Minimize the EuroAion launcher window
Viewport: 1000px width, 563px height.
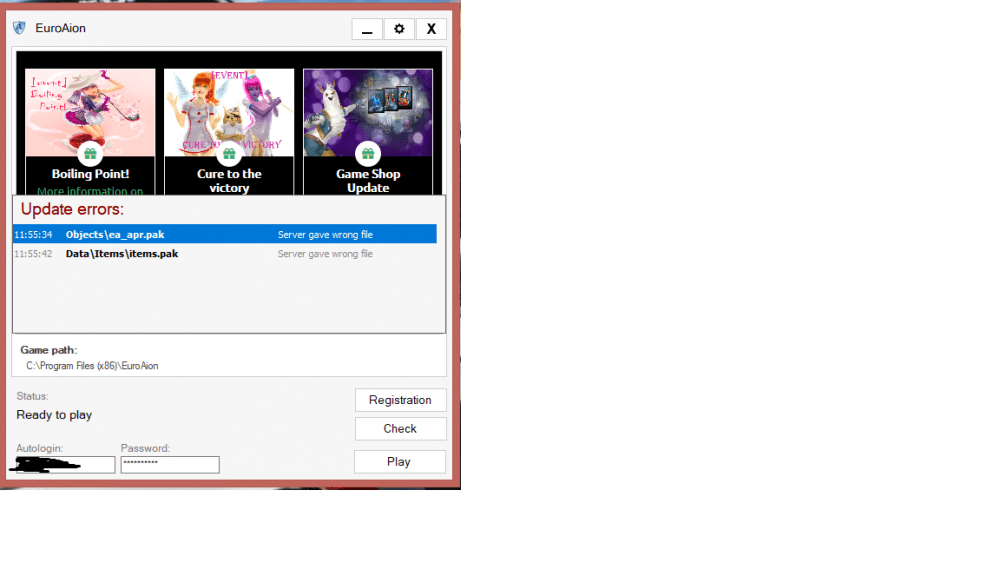tap(367, 29)
